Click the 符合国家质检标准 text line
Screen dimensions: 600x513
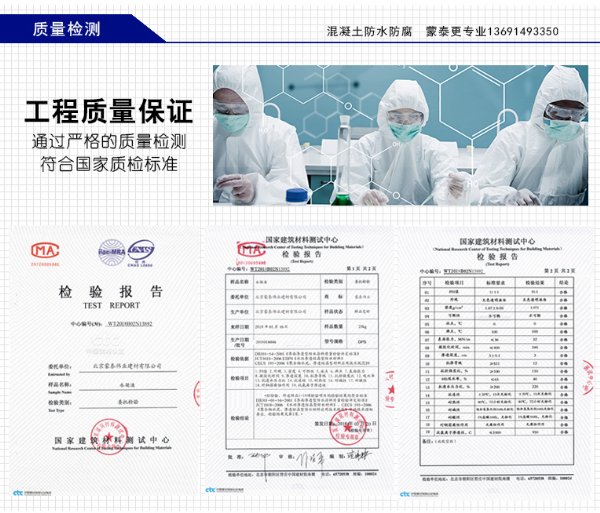[107, 163]
